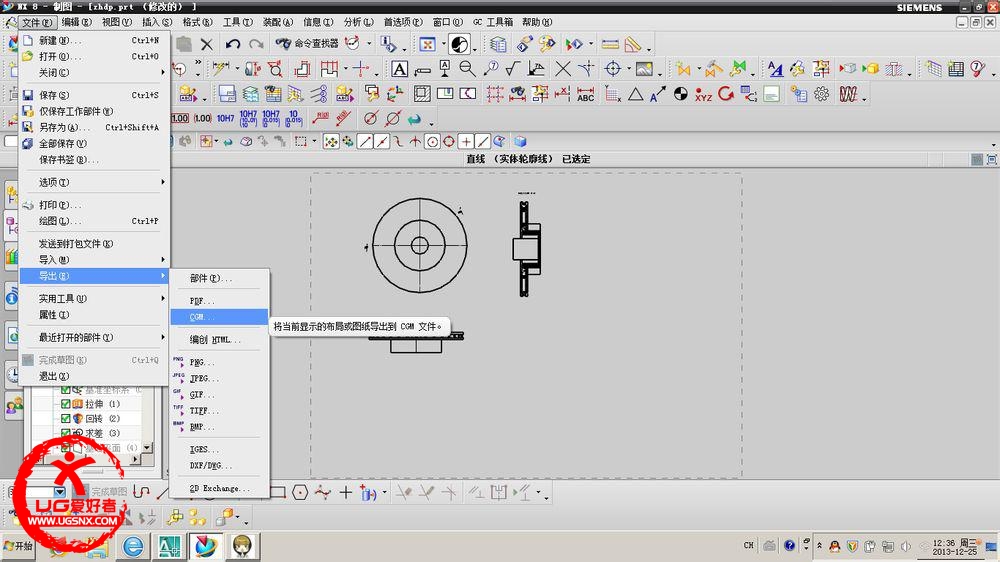
Task: Toggle the 求差 (3) feature checkbox
Action: click(66, 433)
